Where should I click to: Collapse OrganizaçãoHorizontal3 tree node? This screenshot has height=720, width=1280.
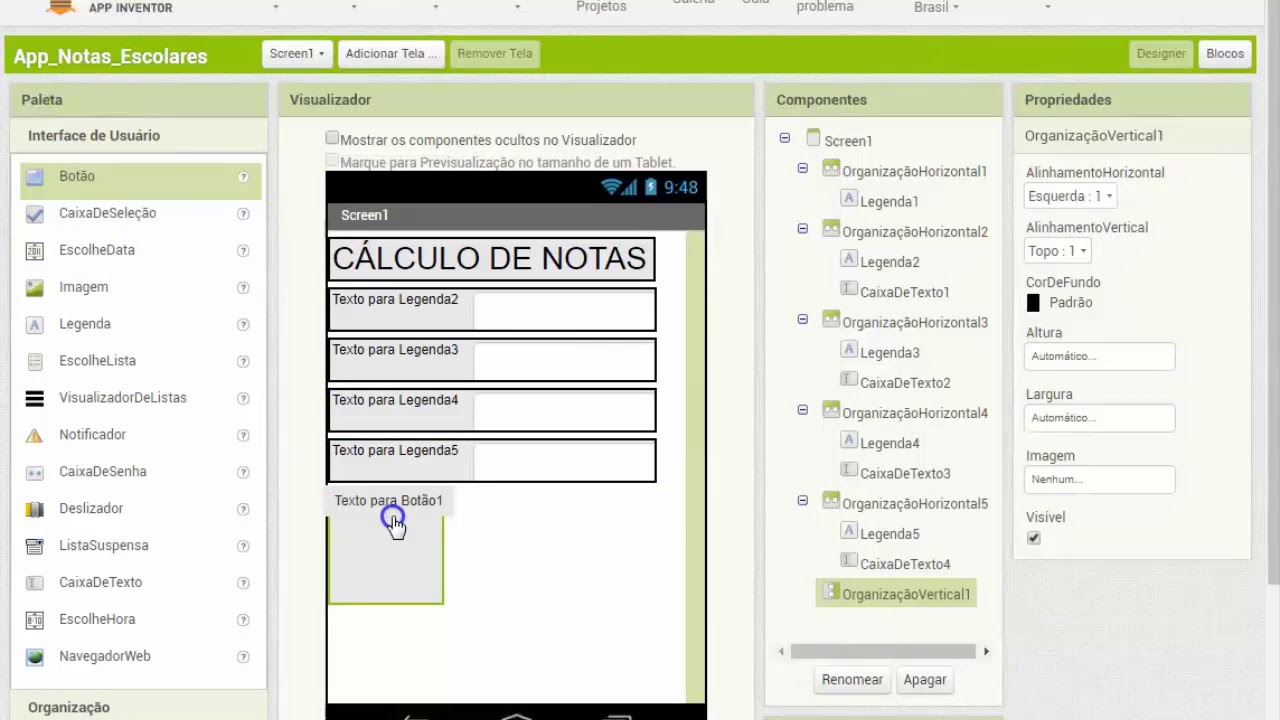click(802, 319)
